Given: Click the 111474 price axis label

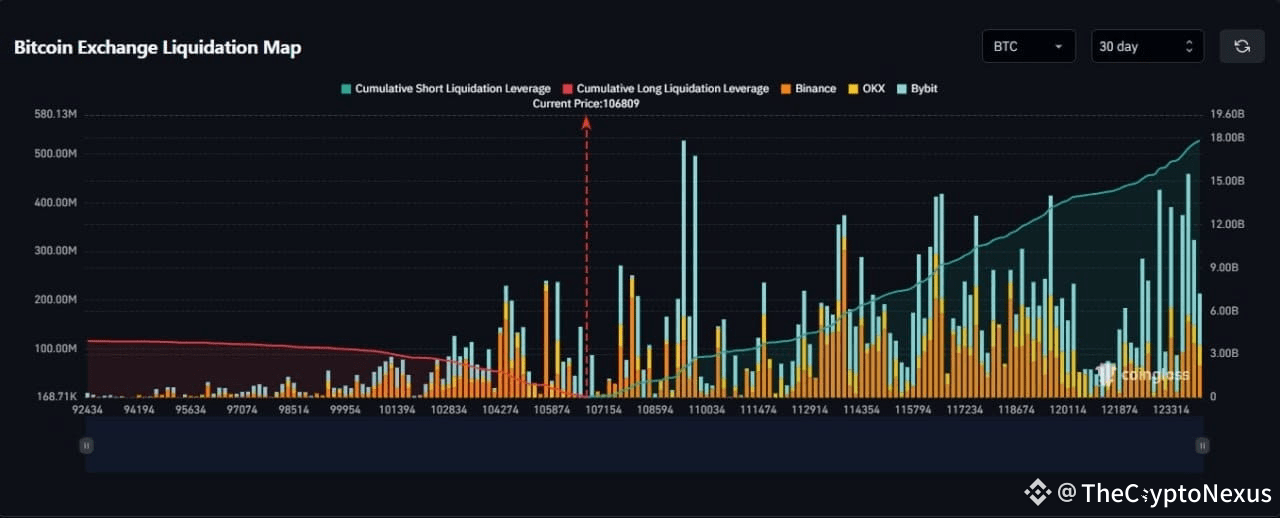Looking at the screenshot, I should pos(758,410).
